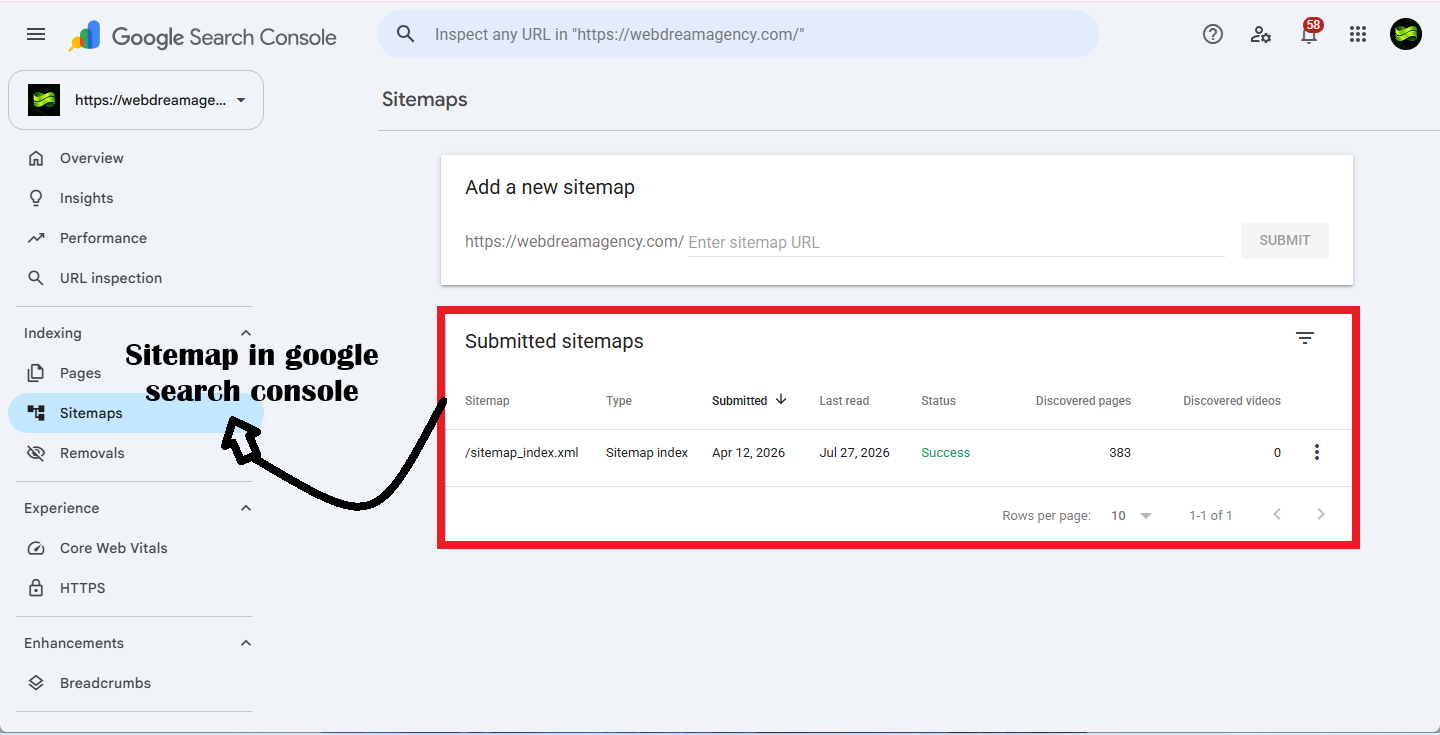1440x735 pixels.
Task: Click the Status column header
Action: point(938,401)
